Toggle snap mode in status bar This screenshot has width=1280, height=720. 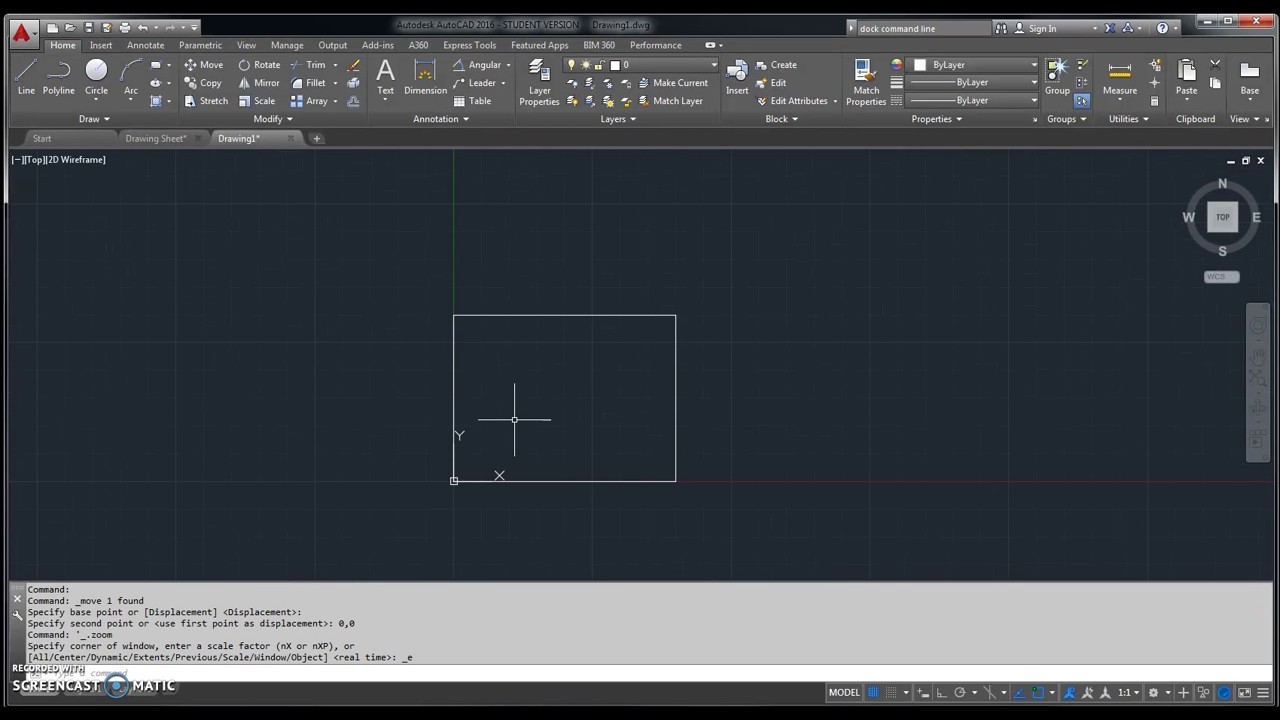pyautogui.click(x=891, y=692)
